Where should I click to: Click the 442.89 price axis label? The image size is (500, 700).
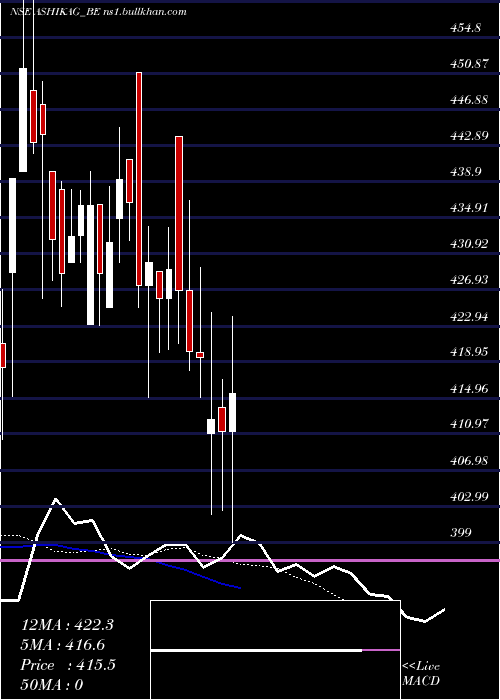tap(468, 136)
